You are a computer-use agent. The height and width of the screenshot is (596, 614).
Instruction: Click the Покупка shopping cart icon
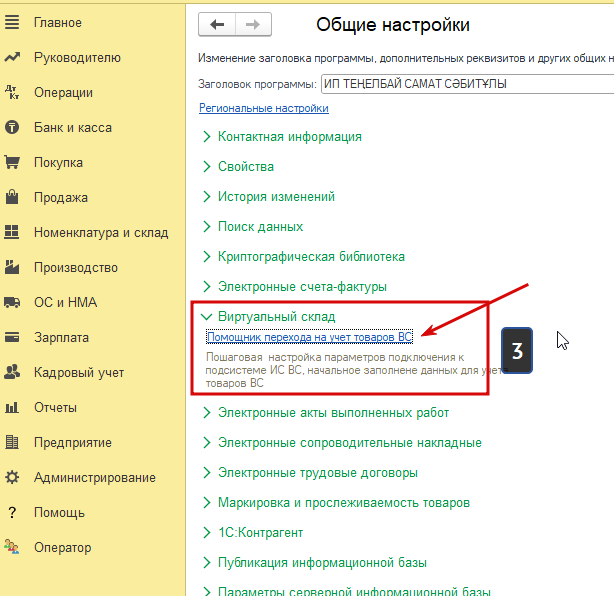[x=12, y=162]
